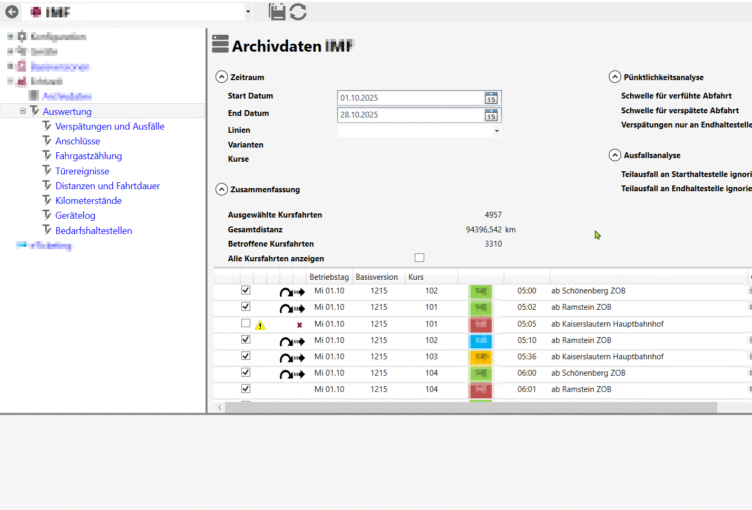Click the save disk icon in toolbar
The image size is (752, 510).
[277, 12]
